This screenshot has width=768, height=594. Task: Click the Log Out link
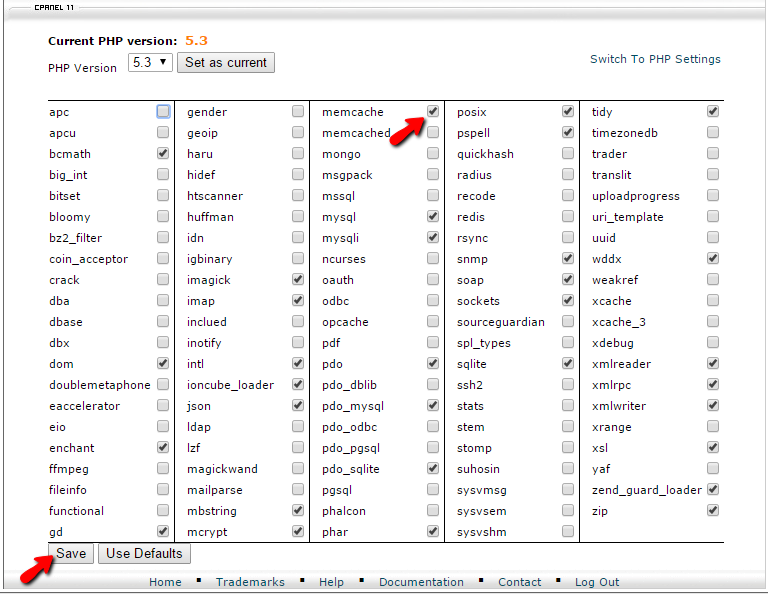coord(597,582)
